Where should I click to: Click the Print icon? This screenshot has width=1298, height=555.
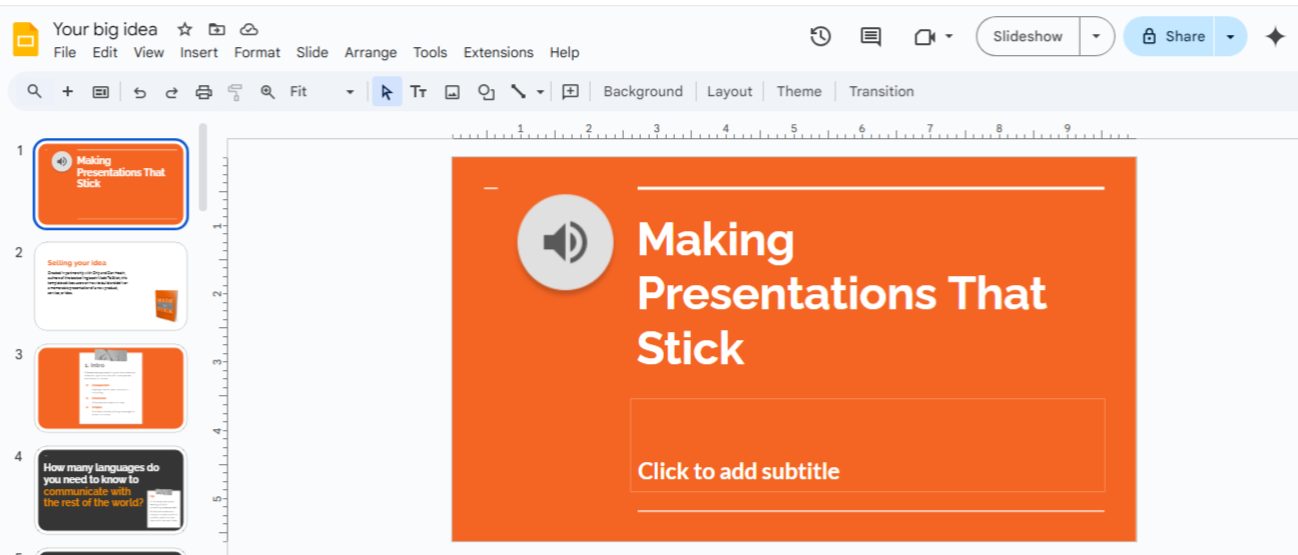[x=204, y=91]
